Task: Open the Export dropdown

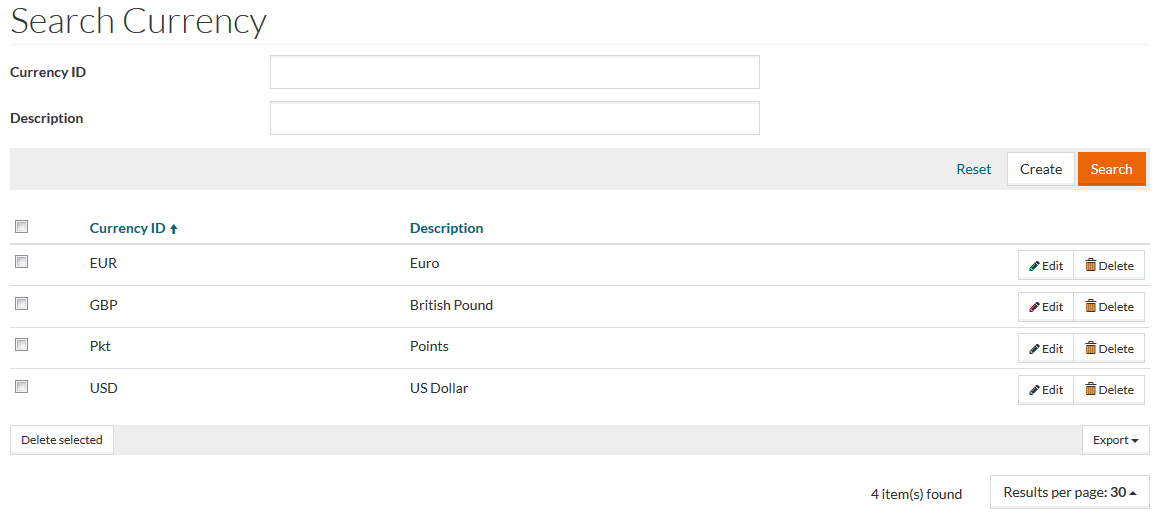Action: [1115, 440]
